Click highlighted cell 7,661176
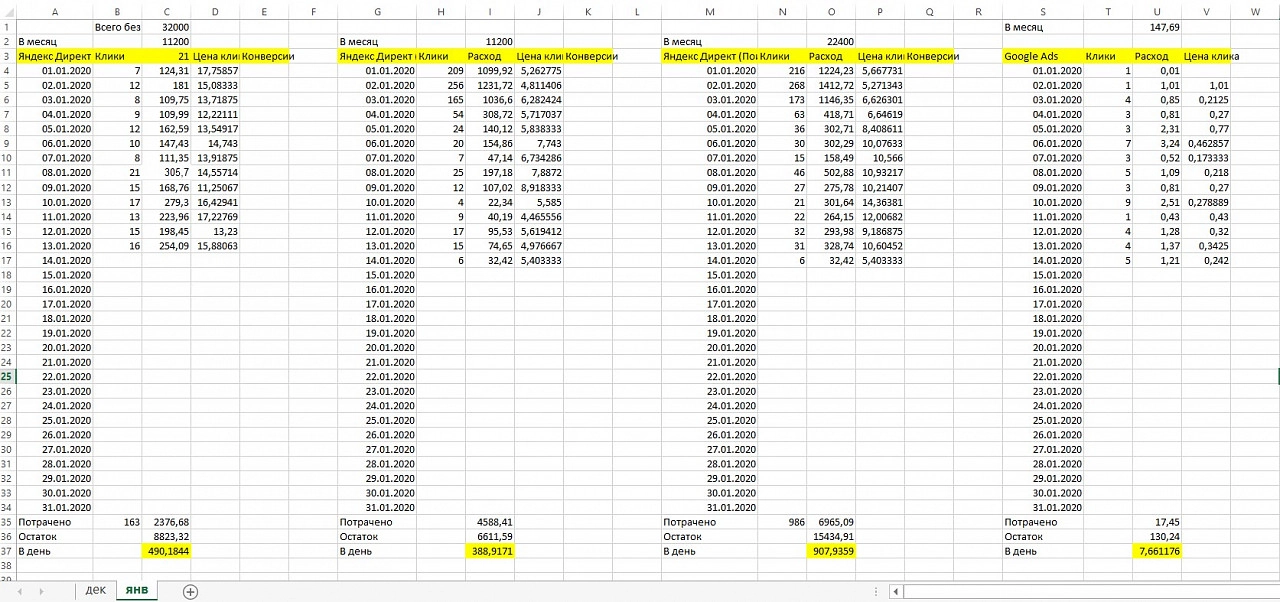 pos(1157,551)
